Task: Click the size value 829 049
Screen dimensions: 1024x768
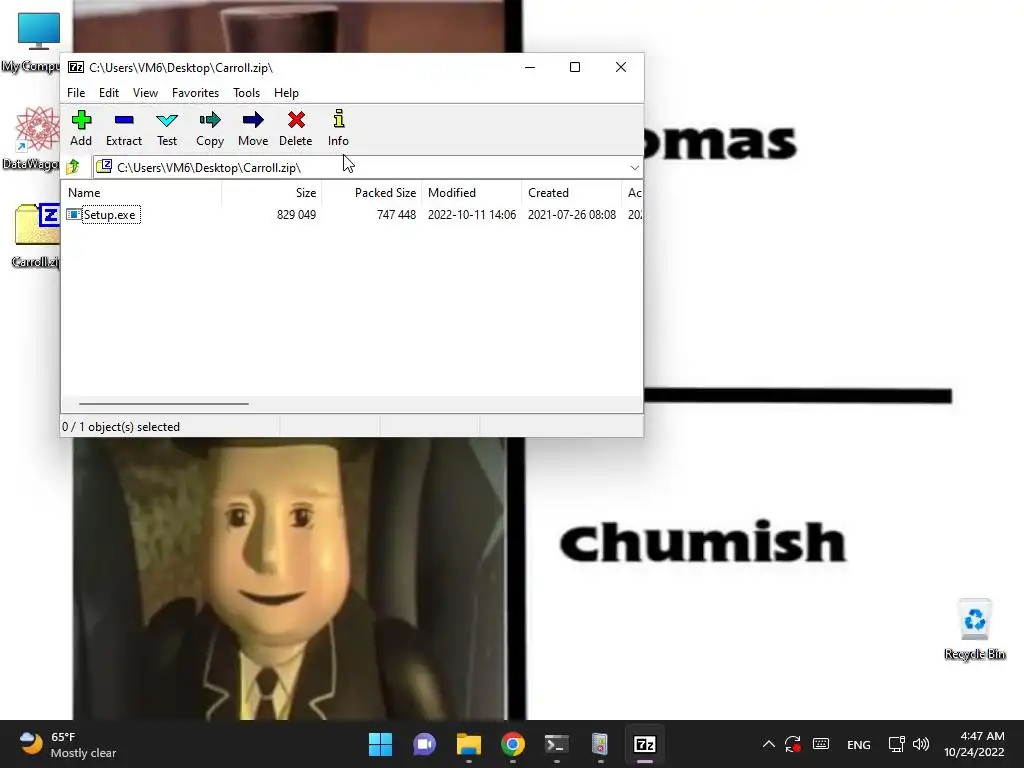Action: (x=296, y=215)
